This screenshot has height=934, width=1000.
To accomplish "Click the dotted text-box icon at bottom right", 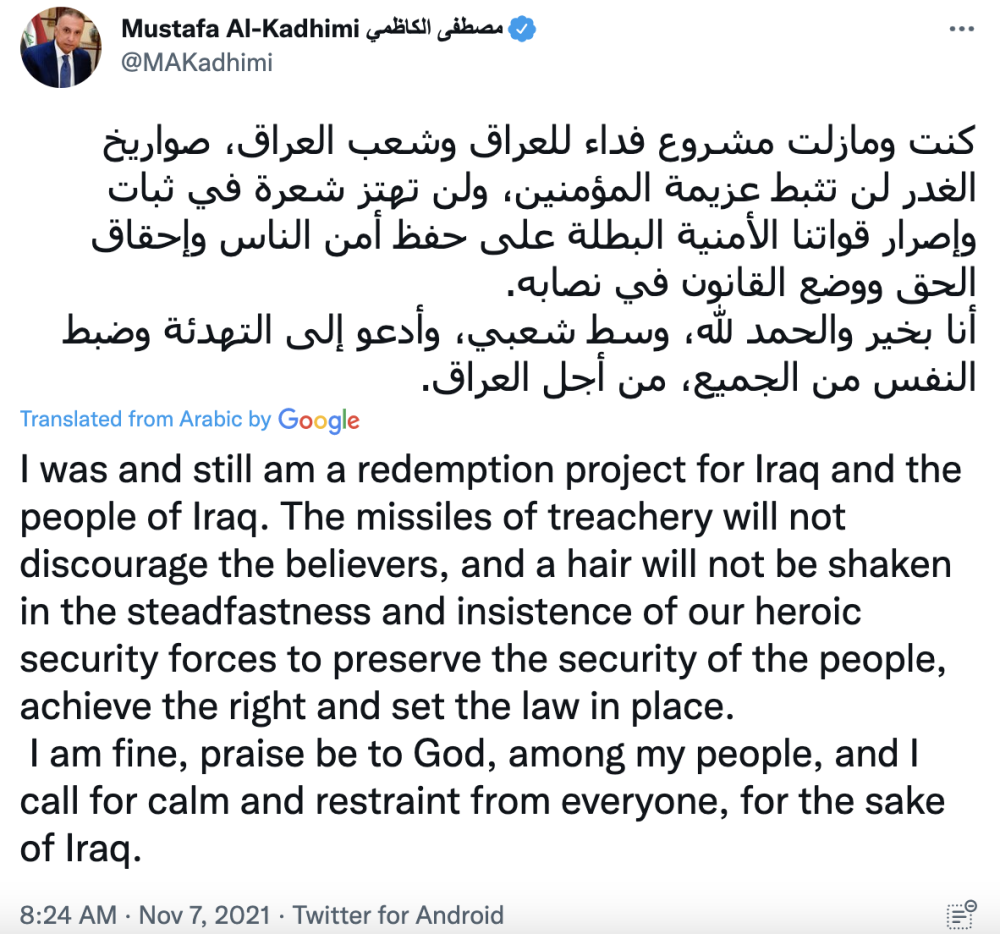I will click(962, 915).
